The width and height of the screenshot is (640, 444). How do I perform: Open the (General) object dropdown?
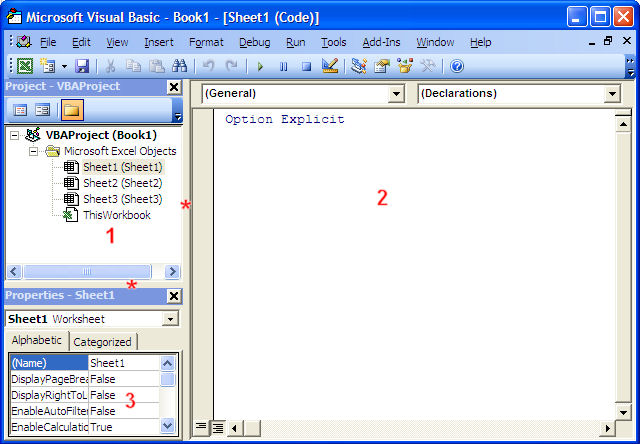396,94
